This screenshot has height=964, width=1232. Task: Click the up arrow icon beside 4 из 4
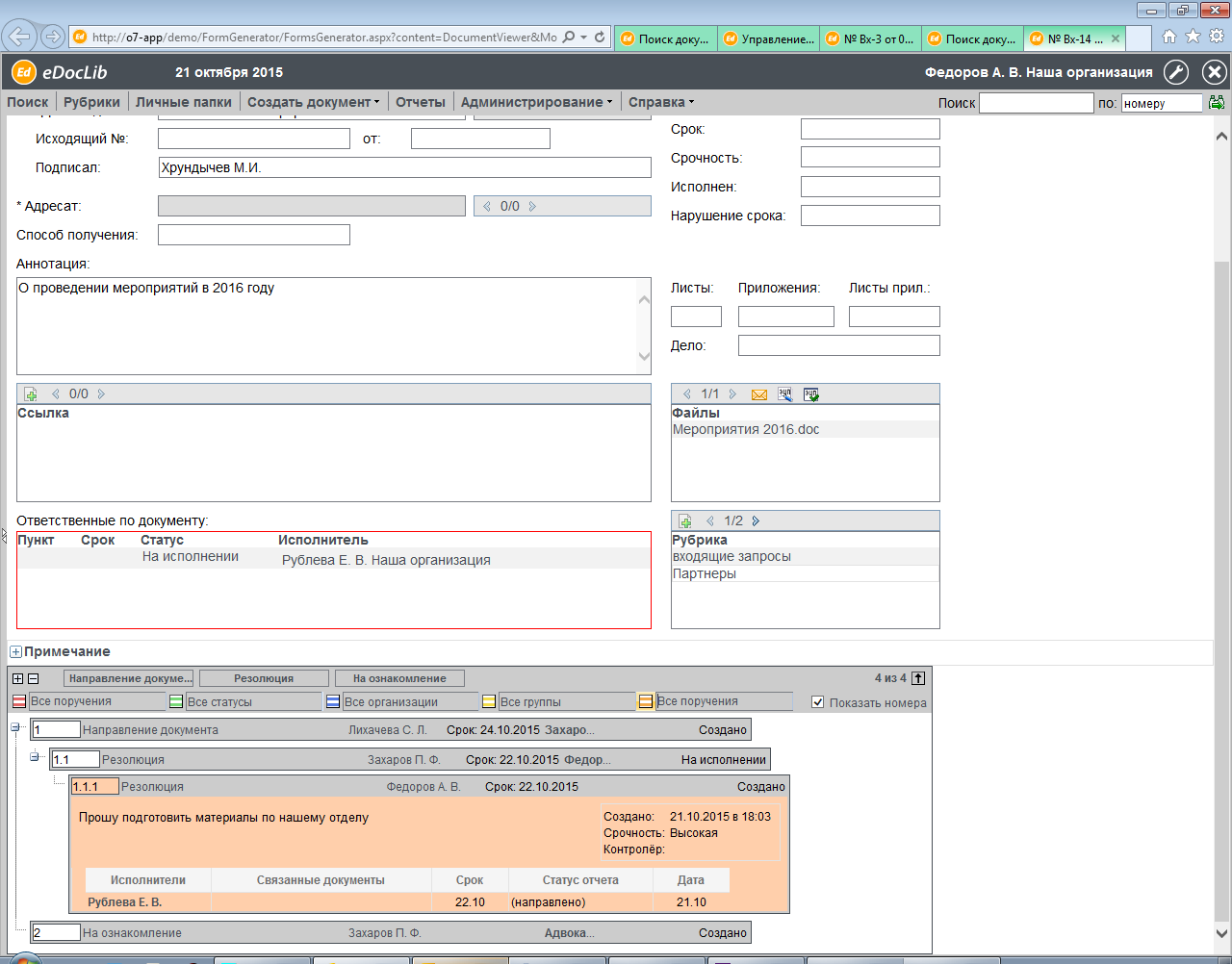[x=918, y=678]
